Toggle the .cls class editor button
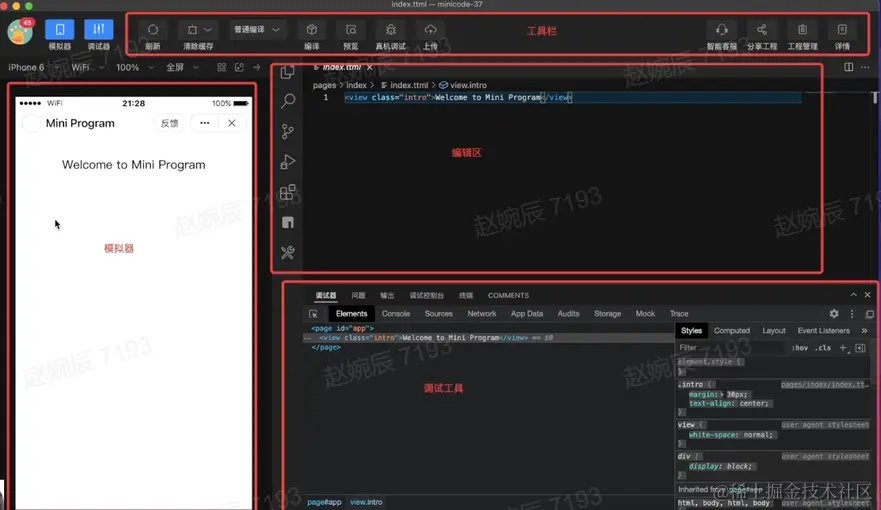 point(823,348)
